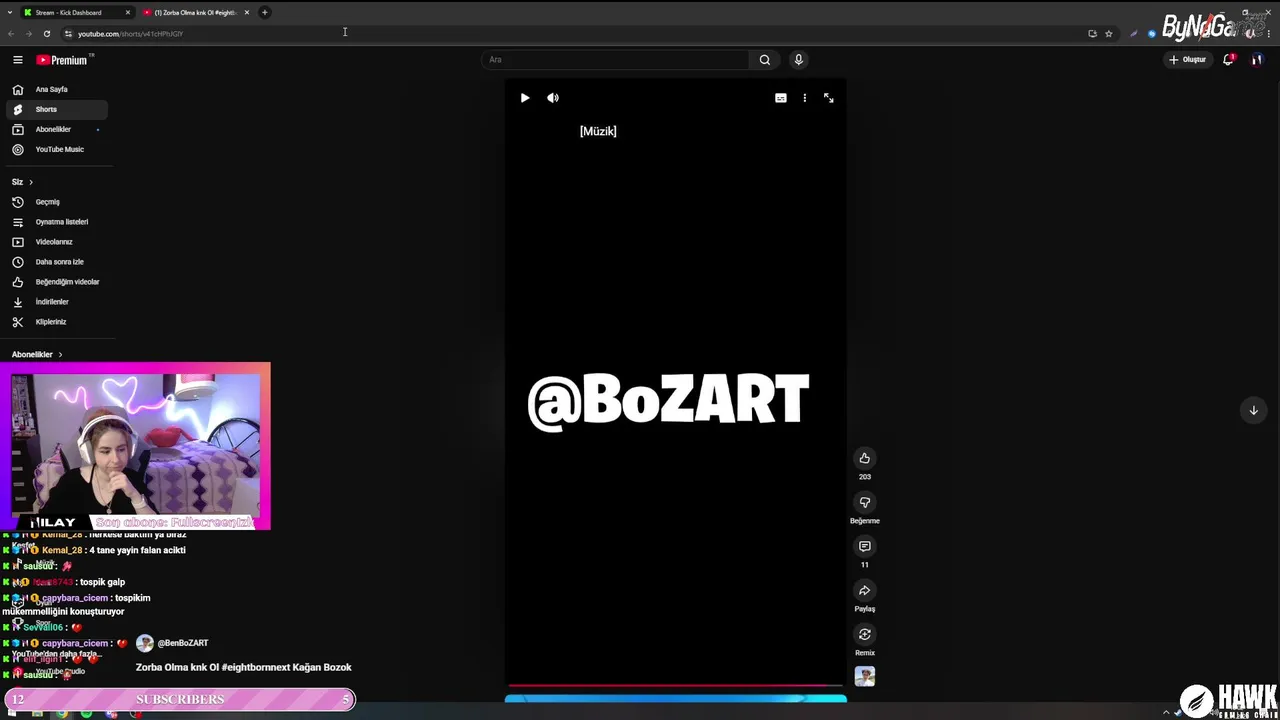The width and height of the screenshot is (1280, 720).
Task: Open the Chrome three-dot menu
Action: coord(1267,34)
